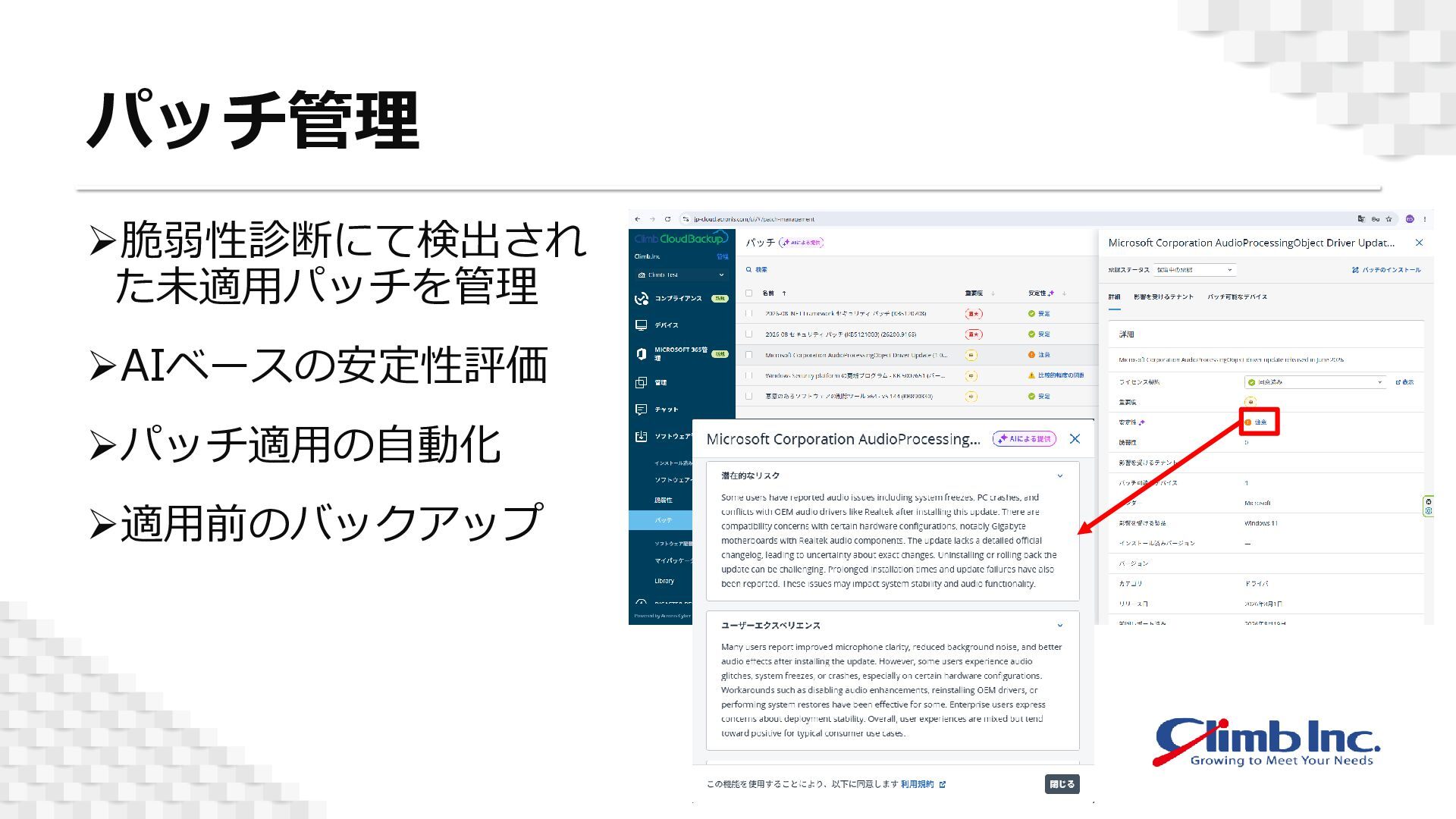Open the Climb Test tenant selector dropdown

click(x=682, y=275)
